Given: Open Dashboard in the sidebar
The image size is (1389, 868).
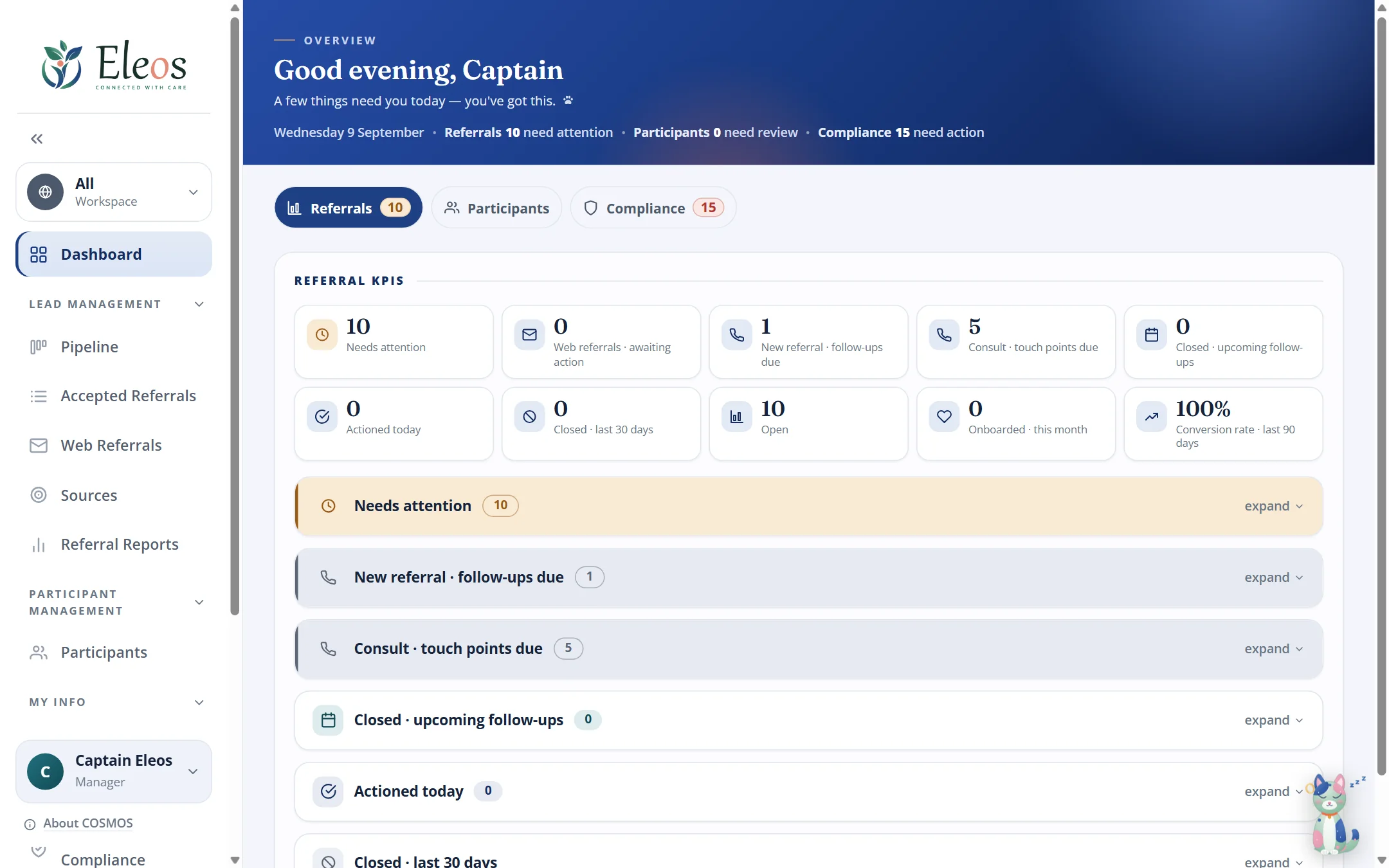Looking at the screenshot, I should (114, 255).
